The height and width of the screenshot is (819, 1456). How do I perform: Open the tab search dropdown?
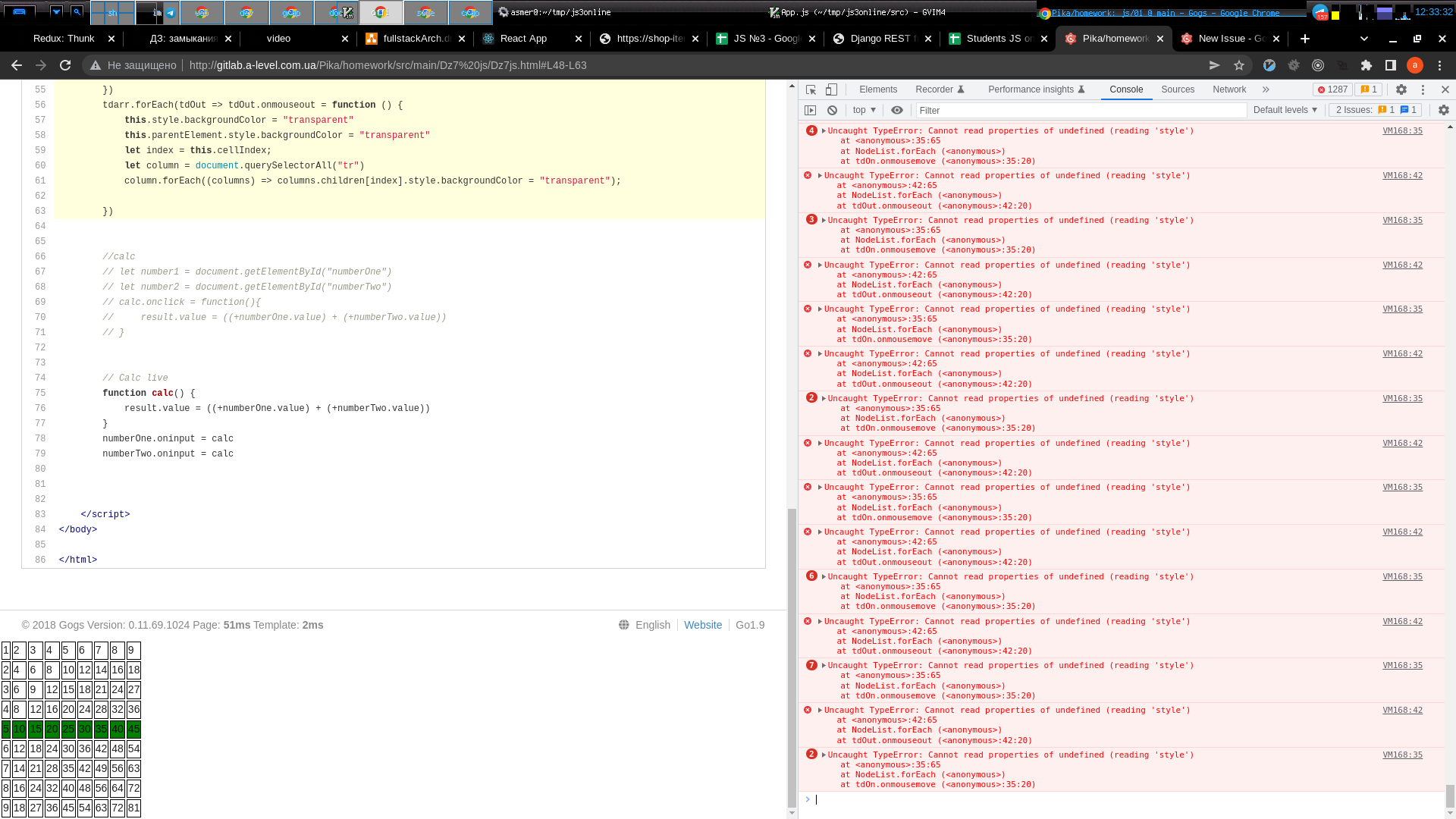[x=1364, y=39]
